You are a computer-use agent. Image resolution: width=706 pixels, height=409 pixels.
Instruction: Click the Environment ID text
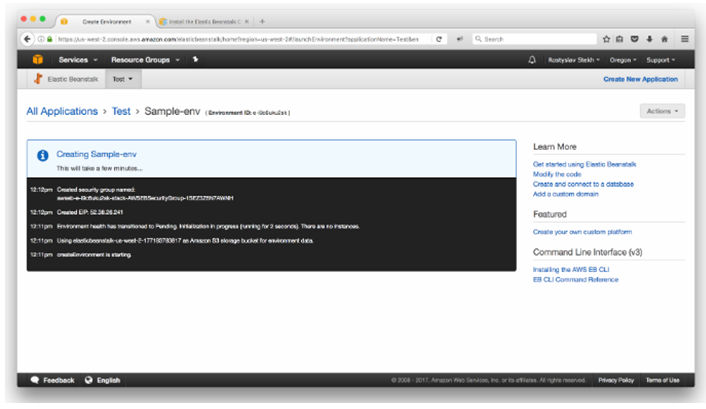click(248, 113)
